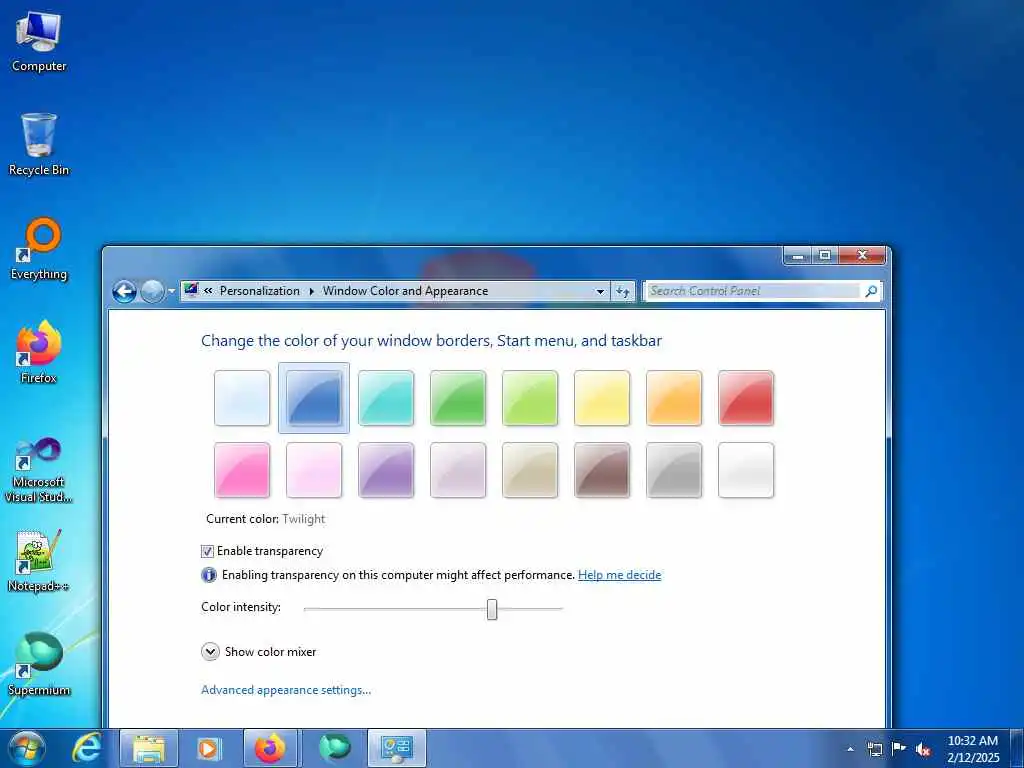Open Windows Explorer from the taskbar
The width and height of the screenshot is (1024, 768).
click(149, 748)
